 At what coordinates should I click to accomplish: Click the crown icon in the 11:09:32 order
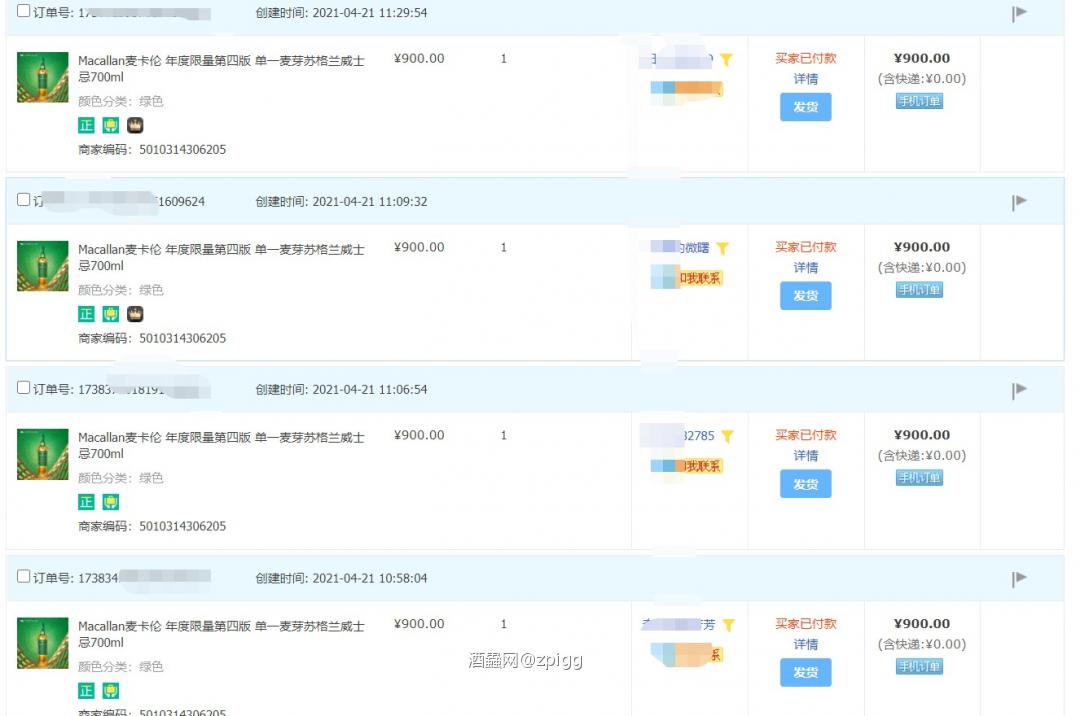pos(135,314)
